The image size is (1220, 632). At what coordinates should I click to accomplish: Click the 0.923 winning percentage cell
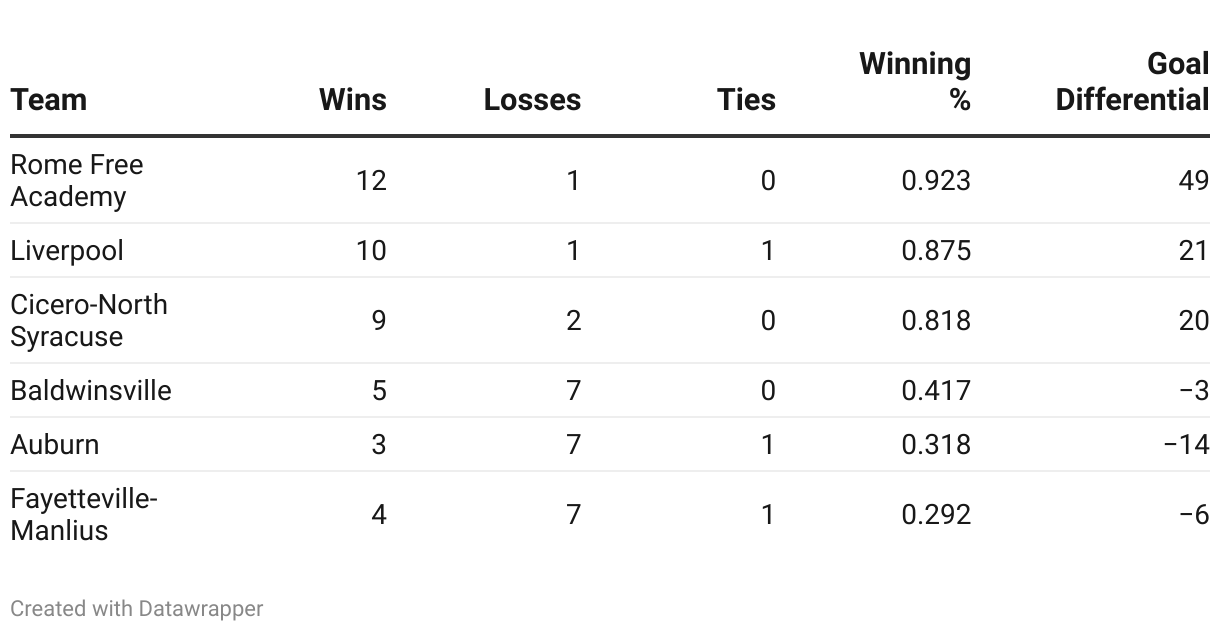936,181
